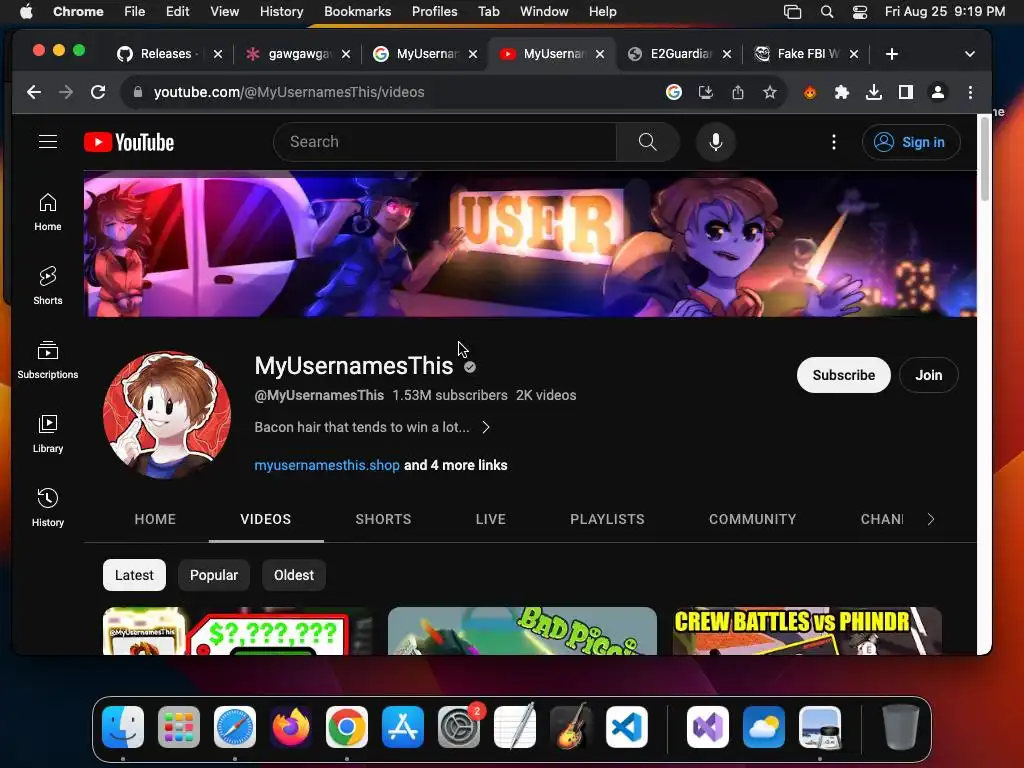
Task: Expand channel description chevron
Action: click(485, 427)
